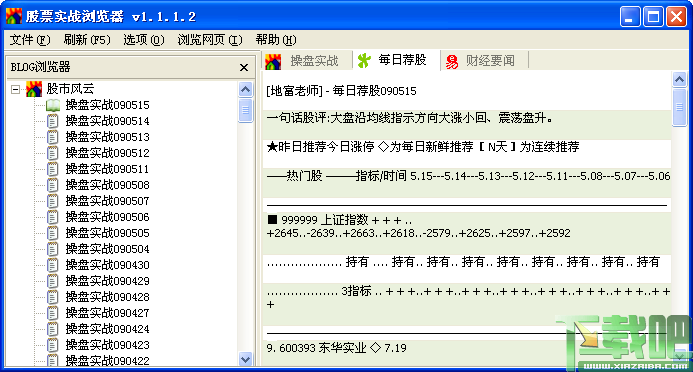Image resolution: width=693 pixels, height=372 pixels.
Task: Open the 选项(O) menu
Action: click(144, 40)
